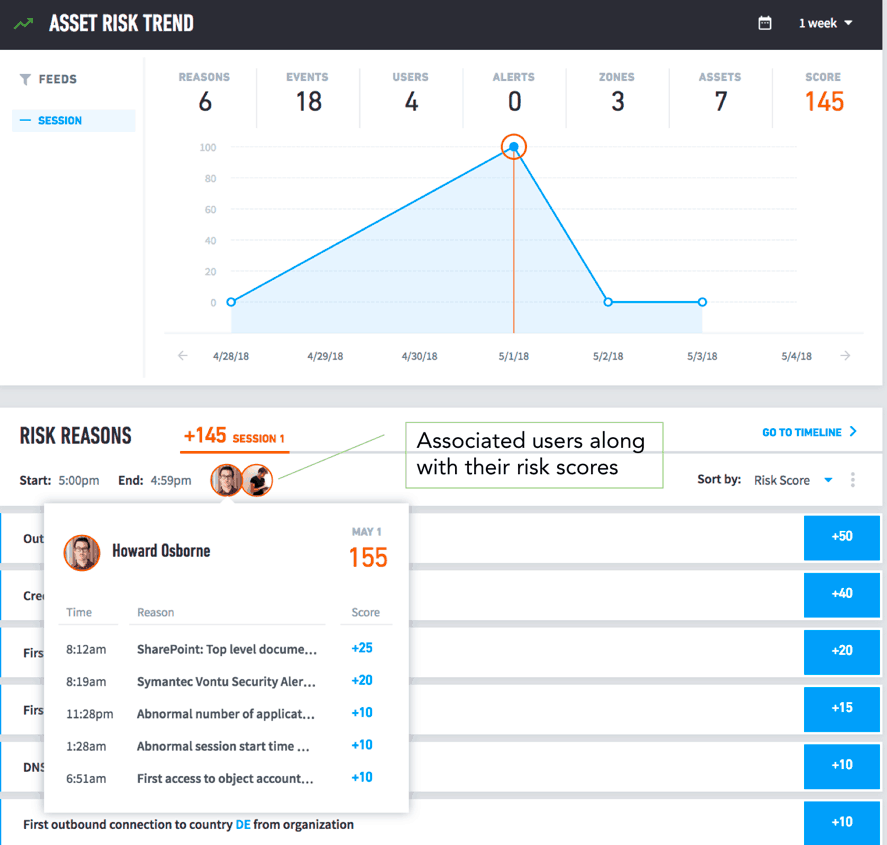This screenshot has height=845, width=887.
Task: Click the green trend arrow icon
Action: 24,23
